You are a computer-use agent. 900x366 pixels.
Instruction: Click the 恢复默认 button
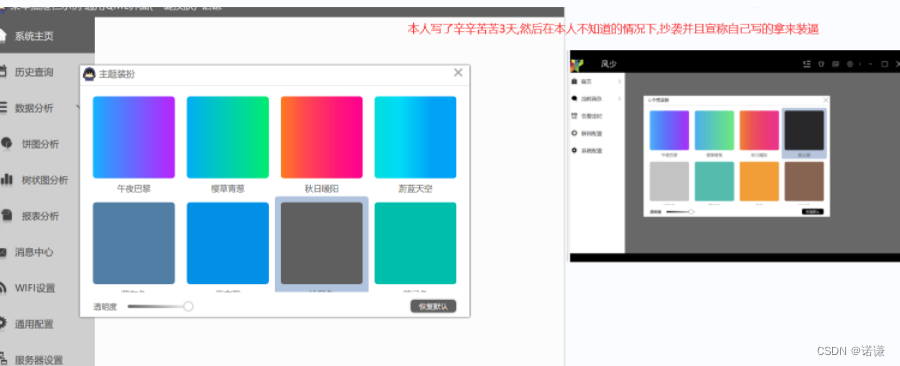(x=433, y=306)
